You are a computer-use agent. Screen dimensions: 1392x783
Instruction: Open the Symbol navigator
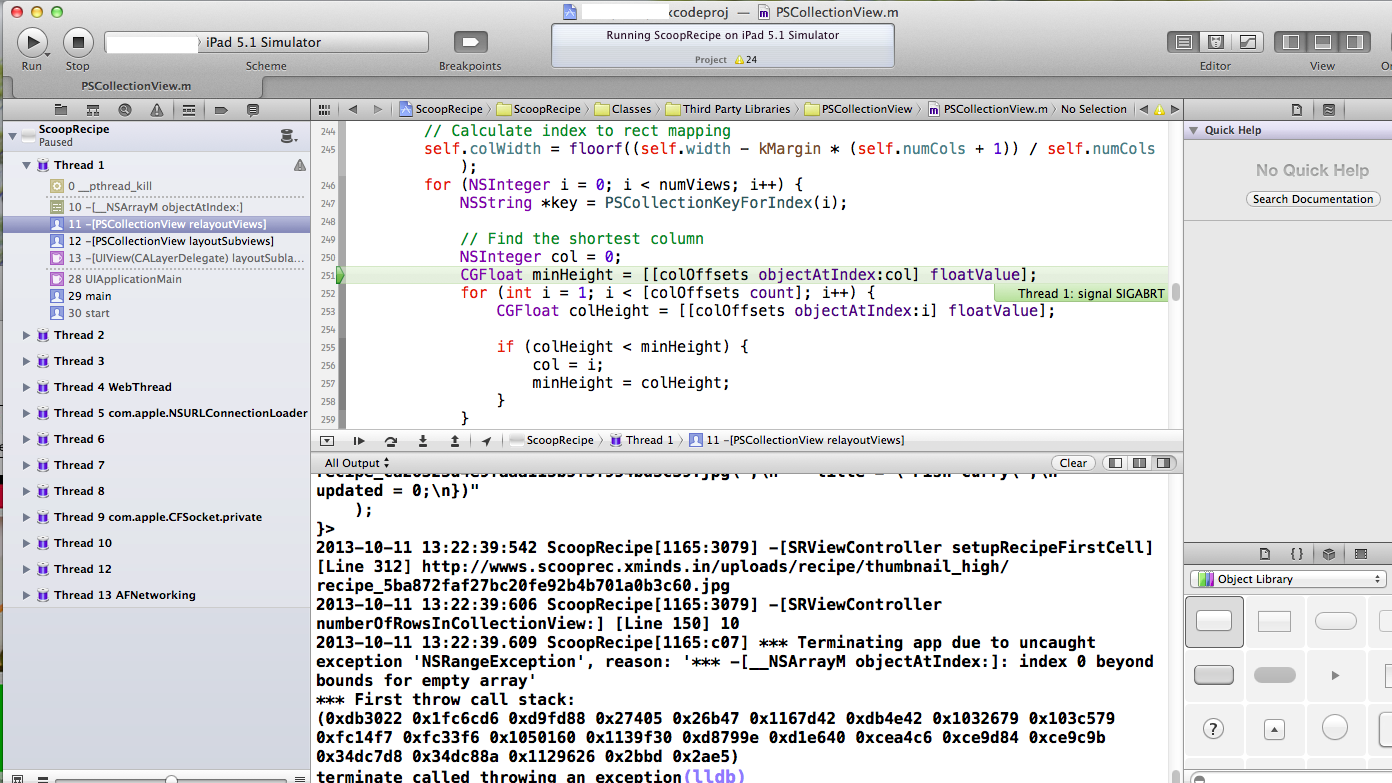coord(93,109)
